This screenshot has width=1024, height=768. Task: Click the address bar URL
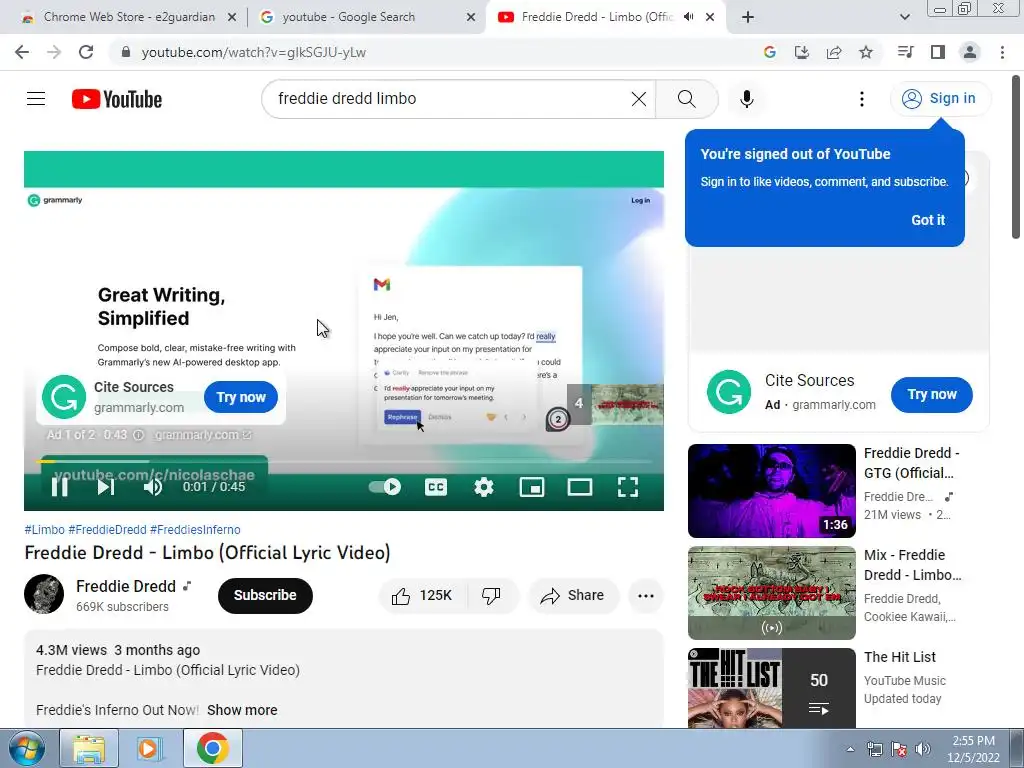253,52
